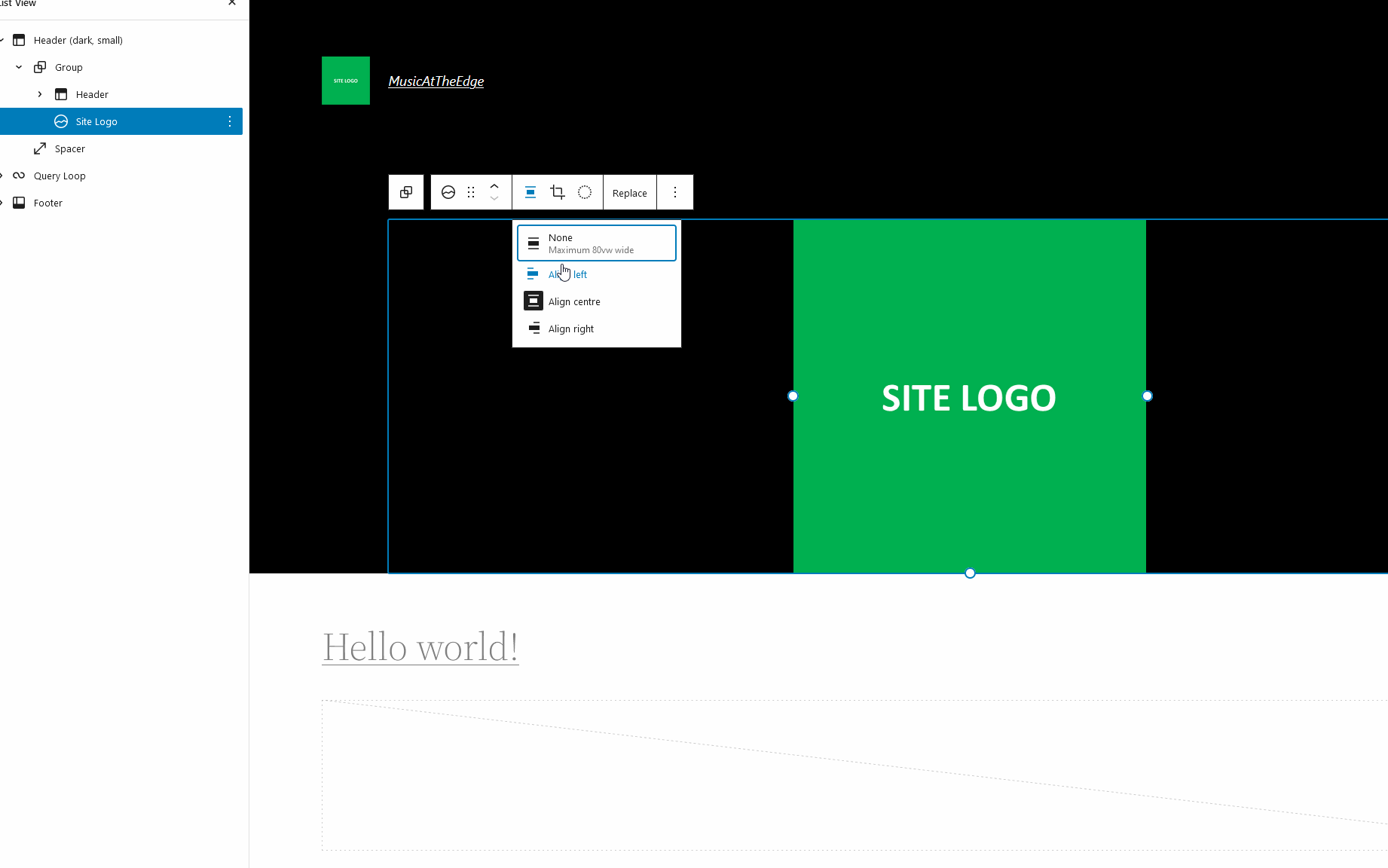Expand the Header item inside Group
The width and height of the screenshot is (1388, 868).
tap(40, 94)
